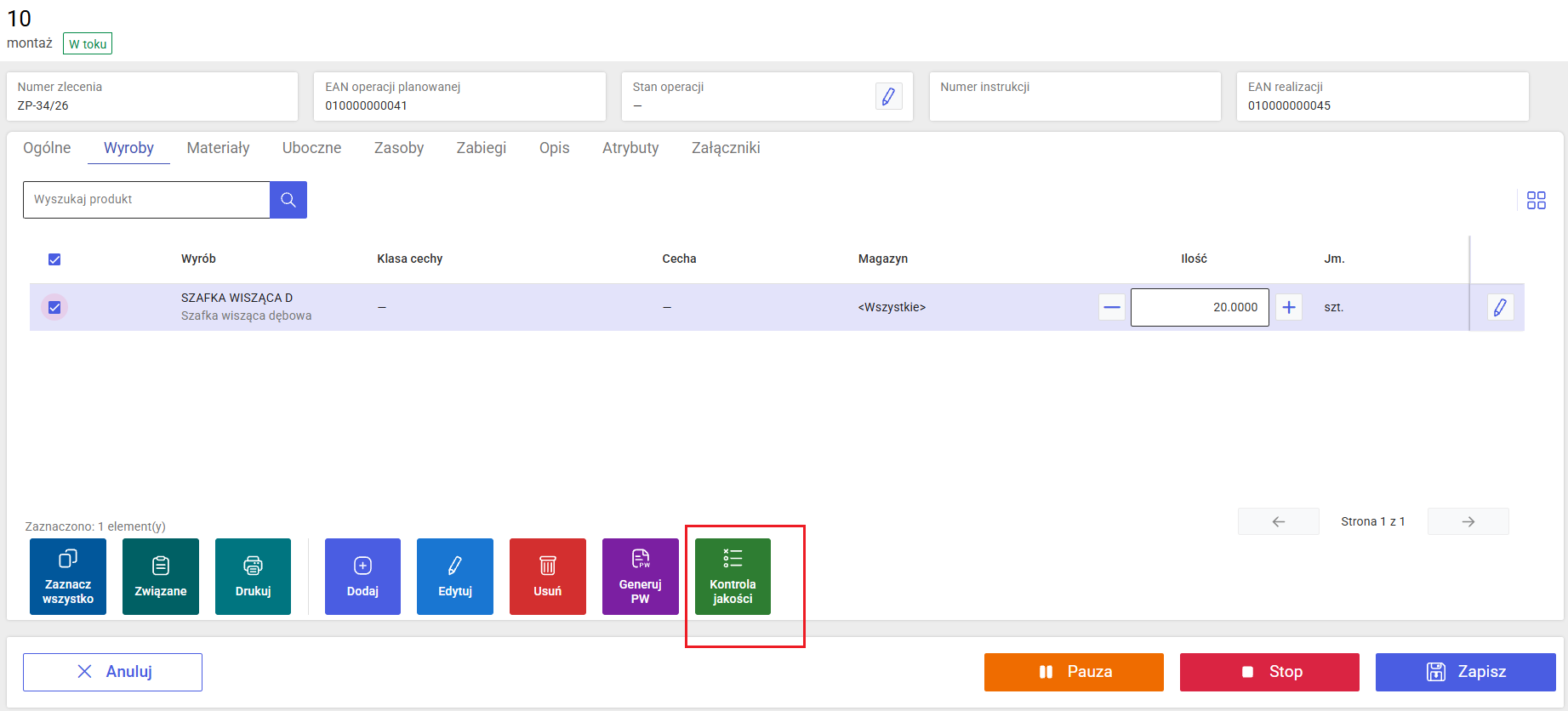The width and height of the screenshot is (1568, 711).
Task: Click EAN realizacji value 010000000045
Action: (1289, 105)
